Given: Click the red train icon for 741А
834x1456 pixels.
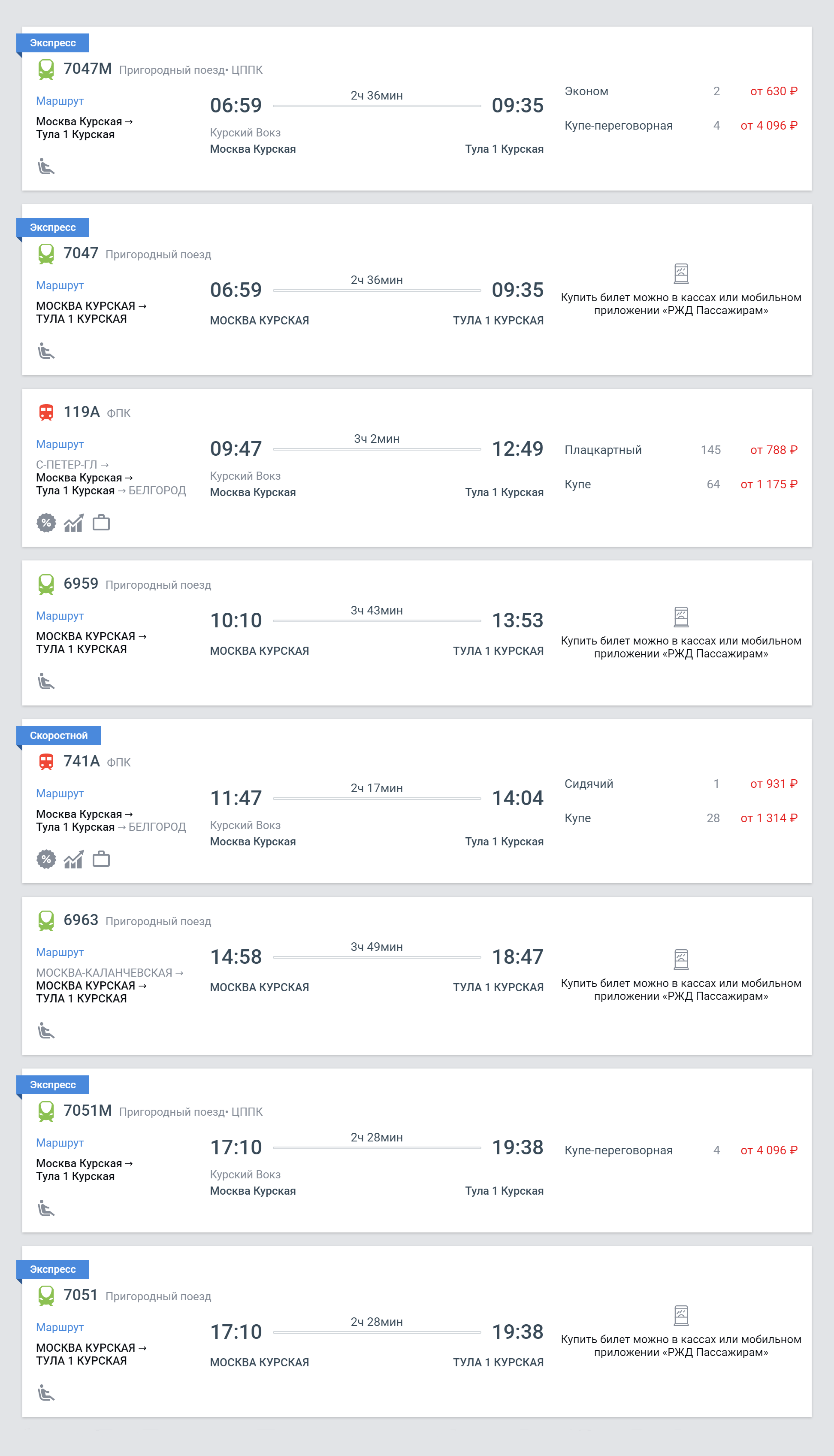Looking at the screenshot, I should click(46, 762).
